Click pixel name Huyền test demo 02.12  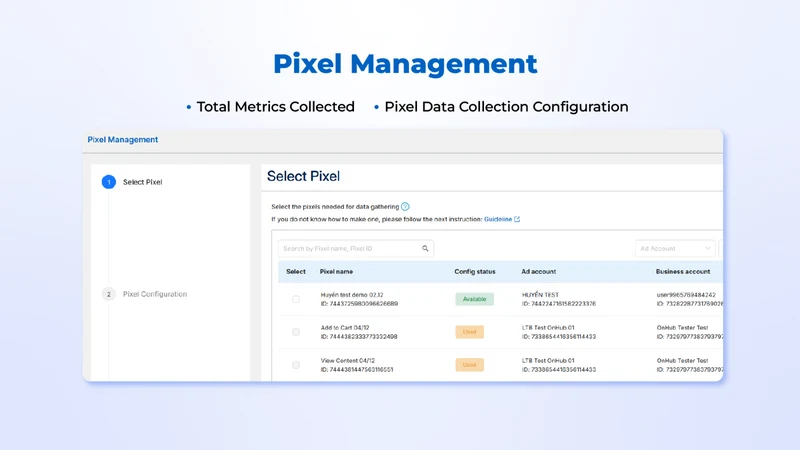tap(352, 295)
